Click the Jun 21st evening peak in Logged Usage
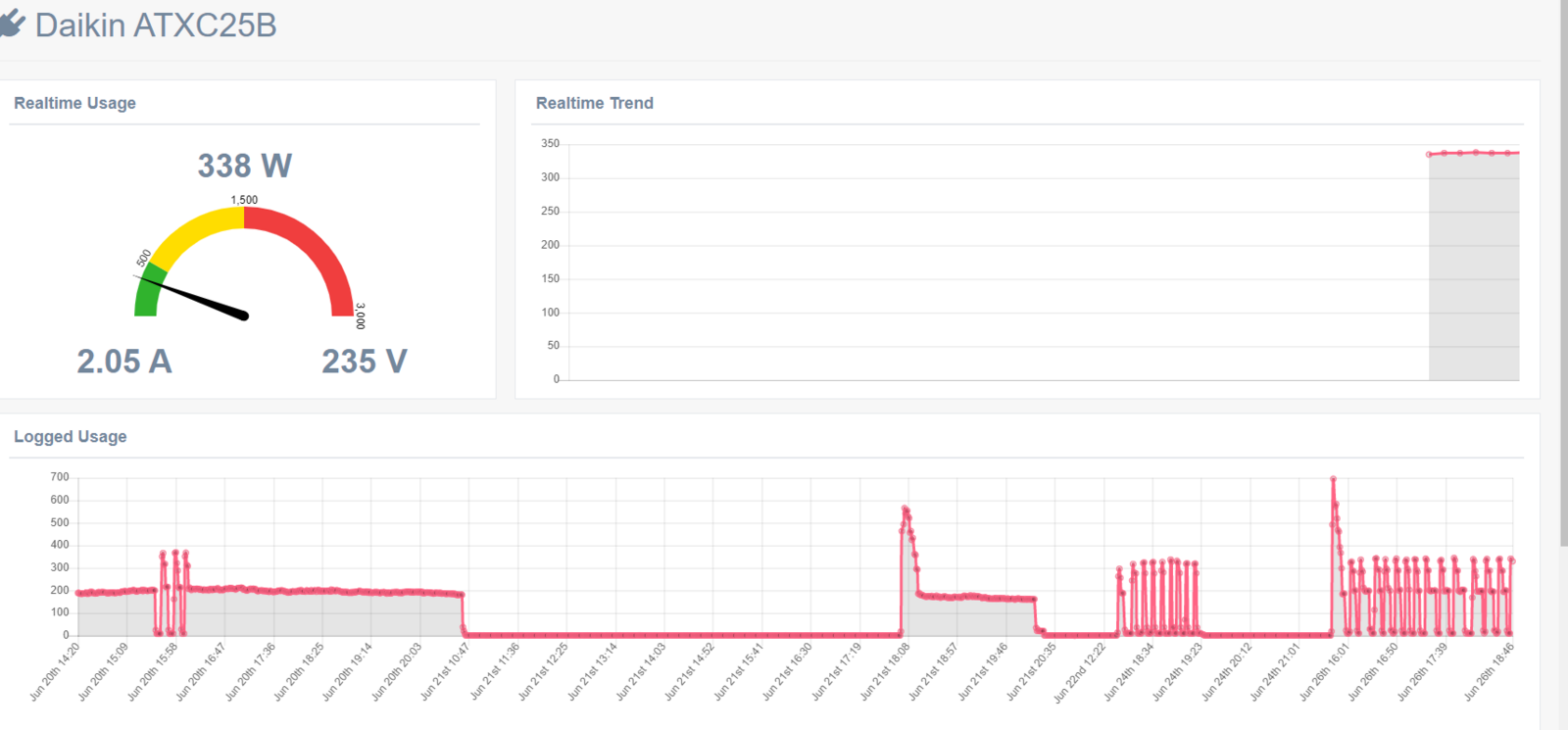The image size is (1568, 730). 905,509
